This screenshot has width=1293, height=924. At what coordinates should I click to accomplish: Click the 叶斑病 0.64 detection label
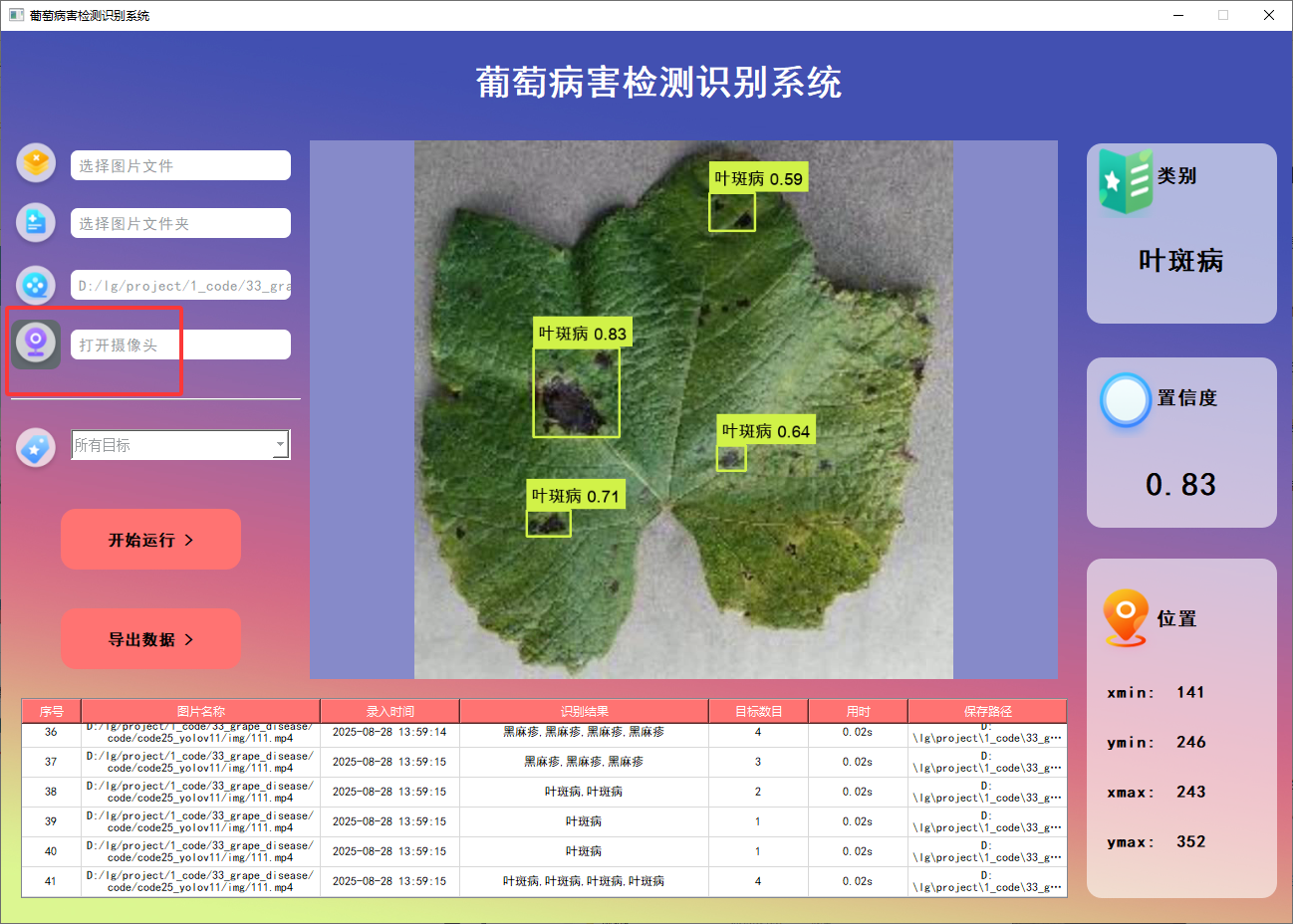[766, 431]
